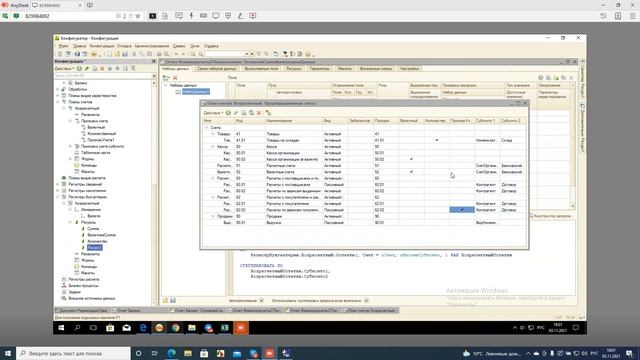Switch to Связи наборов данных tab
Viewport: 640px width, 360px height.
tap(216, 69)
